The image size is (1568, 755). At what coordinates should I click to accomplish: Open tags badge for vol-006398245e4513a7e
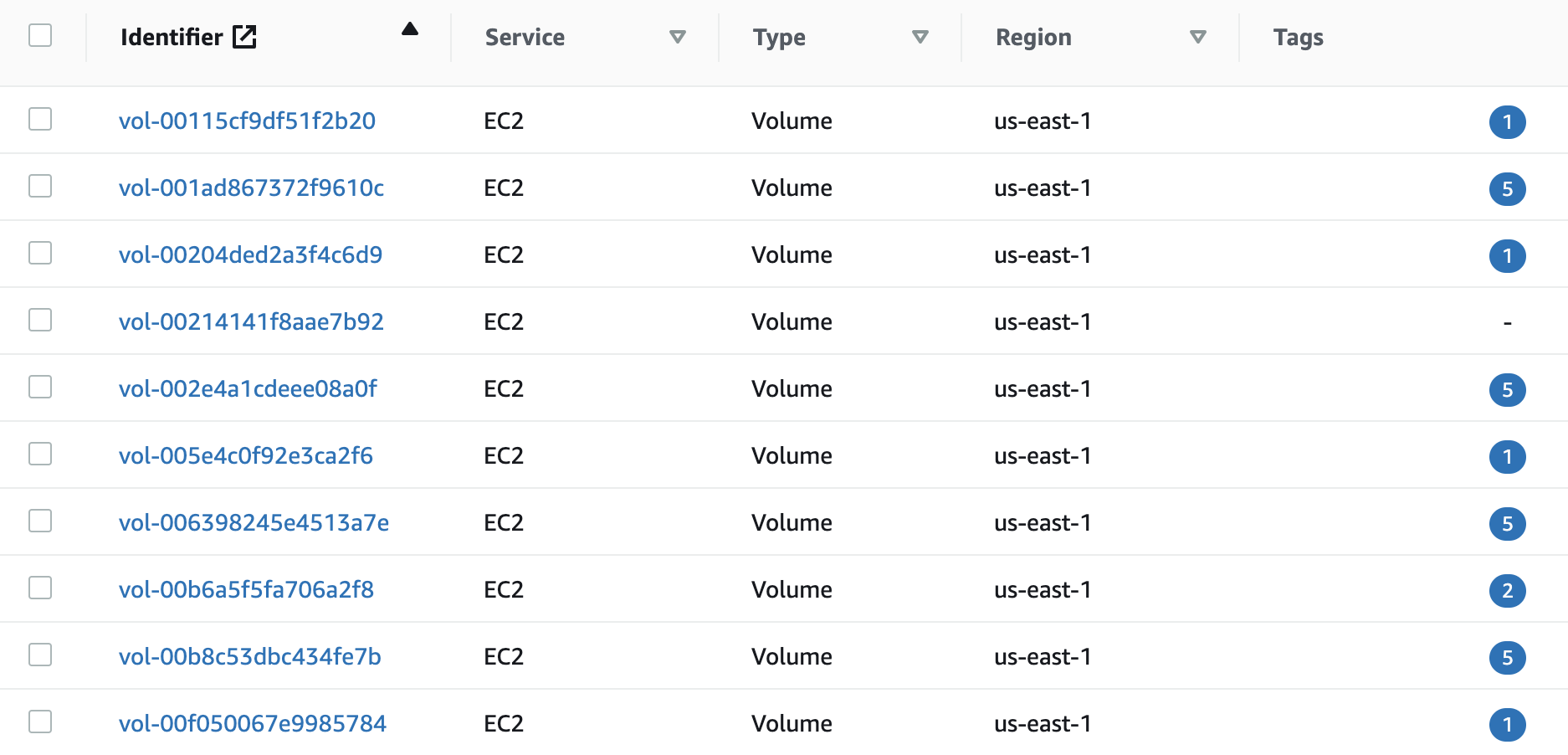[1507, 524]
